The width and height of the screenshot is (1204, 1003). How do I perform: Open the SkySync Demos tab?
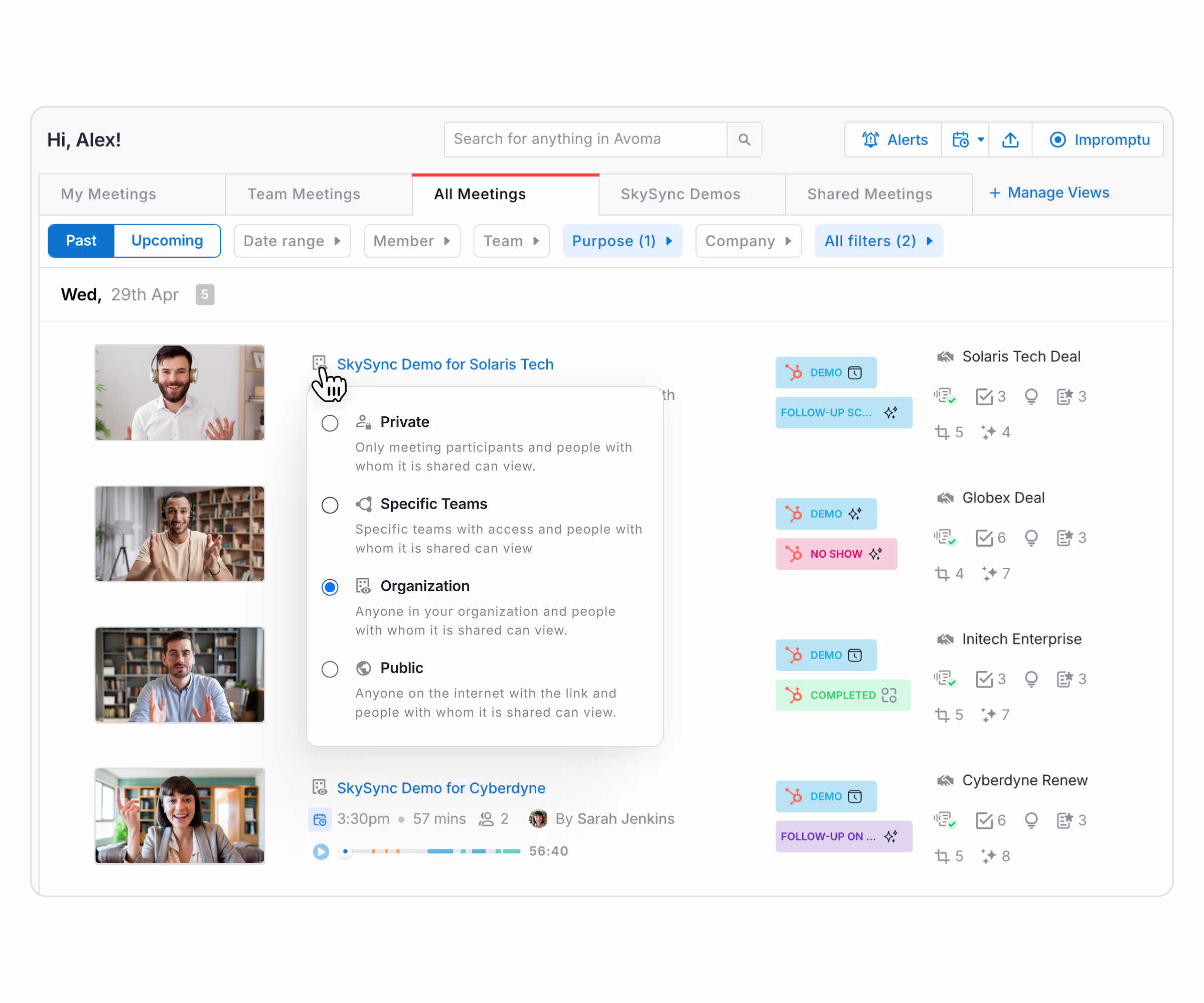click(692, 194)
